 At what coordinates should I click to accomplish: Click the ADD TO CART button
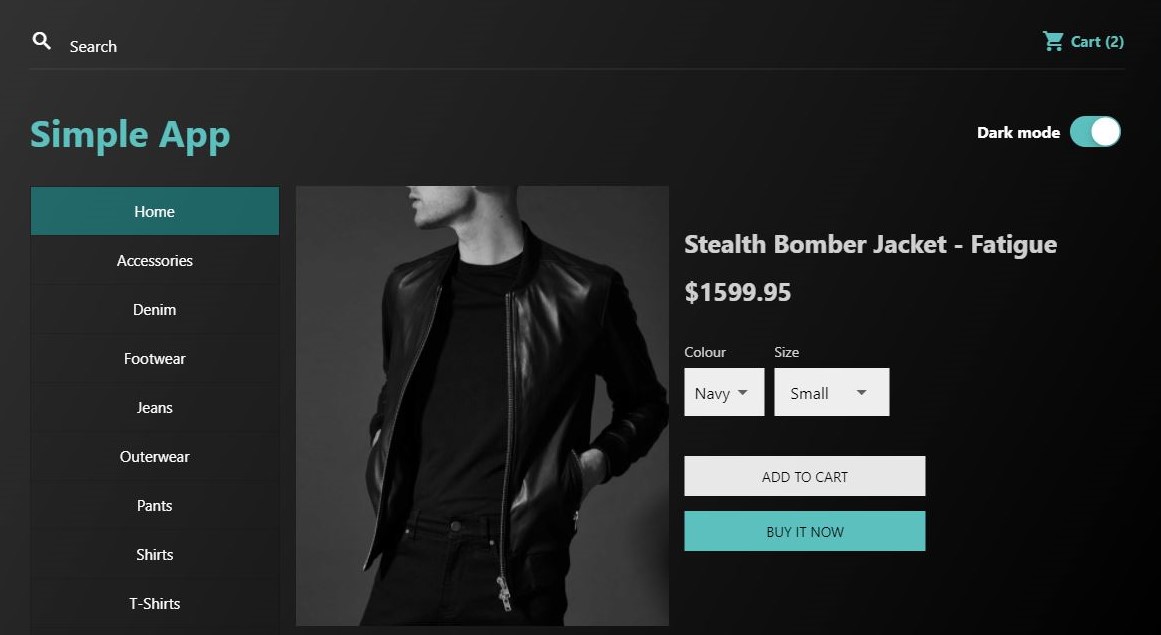pyautogui.click(x=804, y=476)
